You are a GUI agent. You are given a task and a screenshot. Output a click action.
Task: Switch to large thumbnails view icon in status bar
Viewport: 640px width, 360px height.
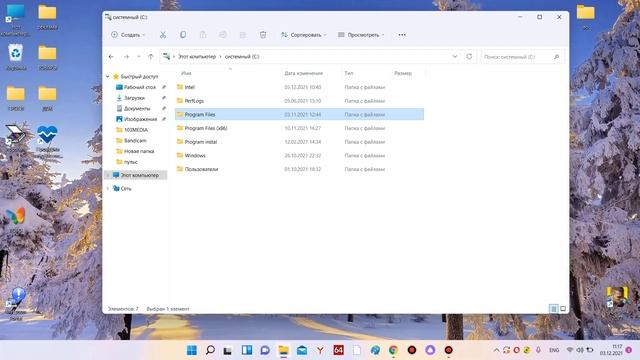[563, 309]
